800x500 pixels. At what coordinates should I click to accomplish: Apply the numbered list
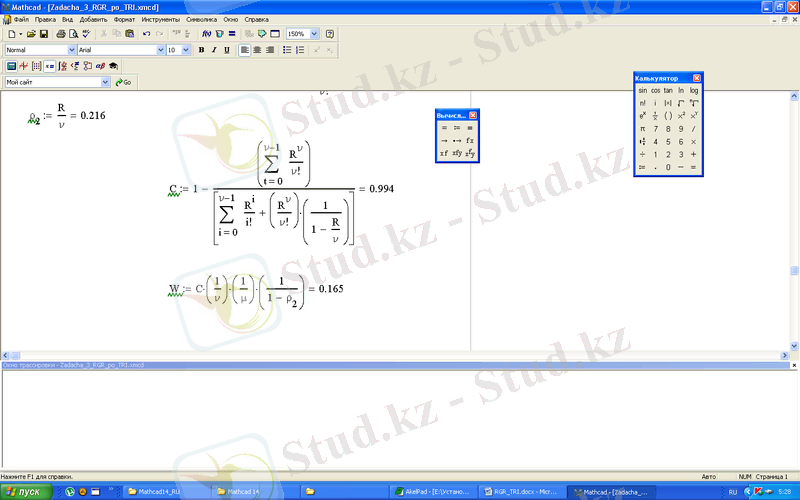point(300,50)
